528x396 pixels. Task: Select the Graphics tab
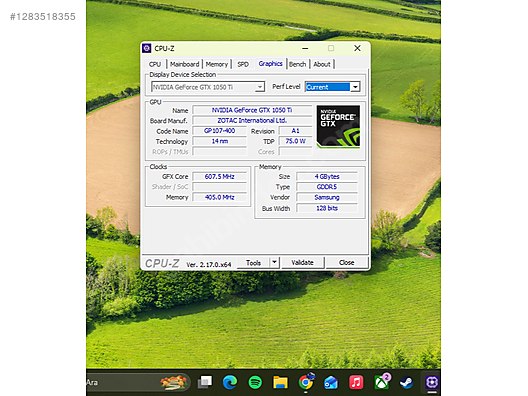tap(270, 64)
